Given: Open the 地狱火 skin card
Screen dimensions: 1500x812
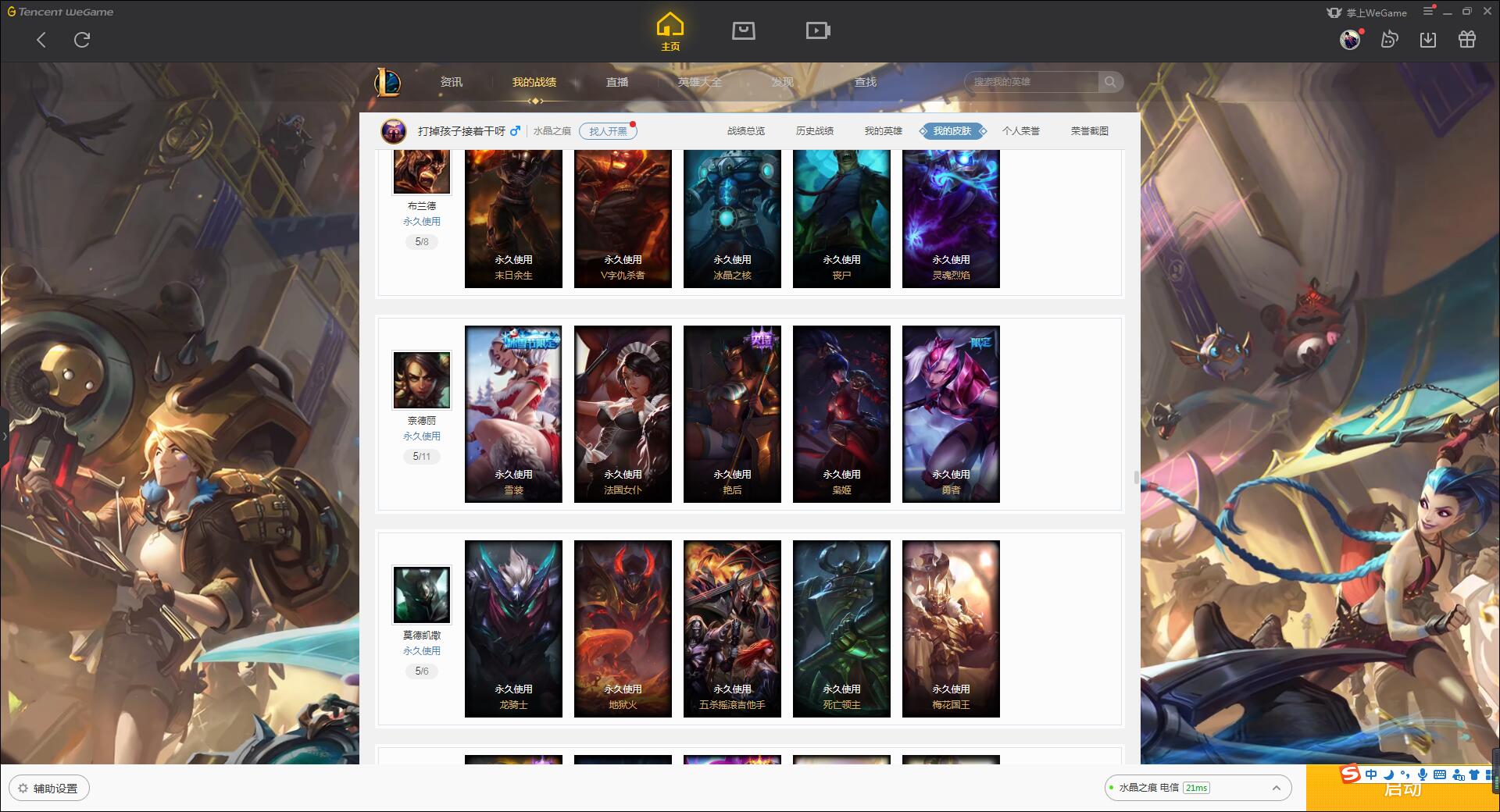Looking at the screenshot, I should pyautogui.click(x=623, y=629).
